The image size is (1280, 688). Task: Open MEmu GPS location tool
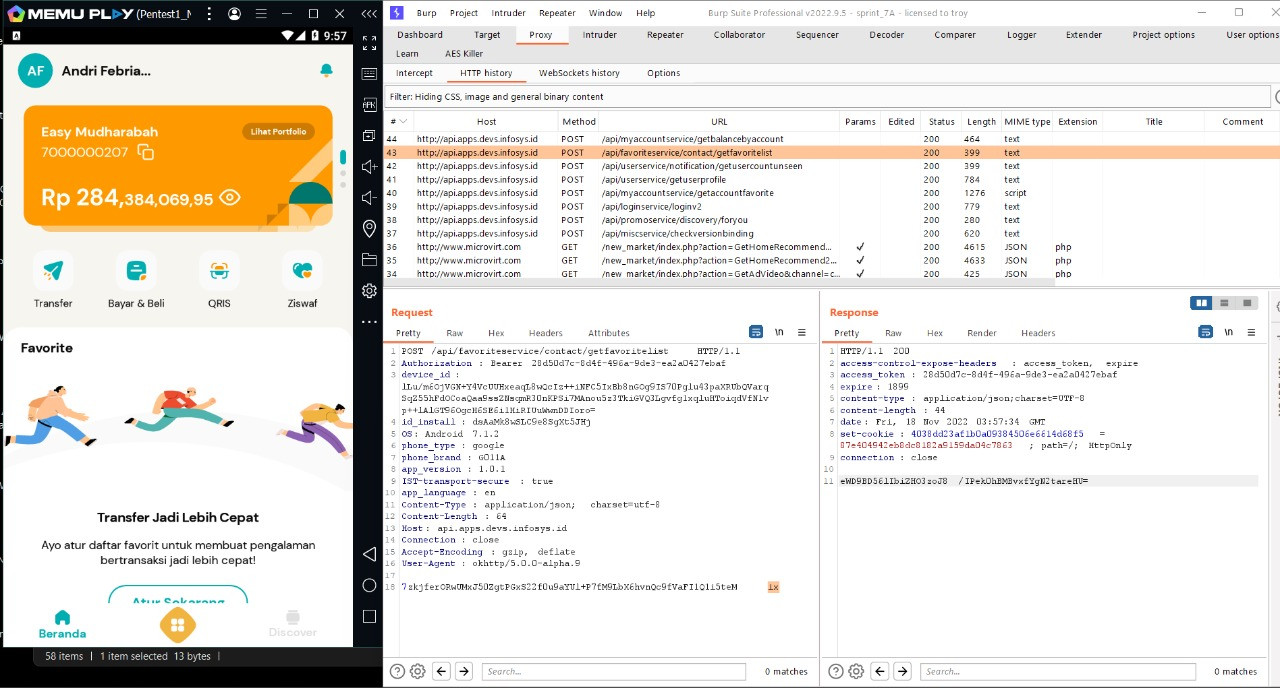click(x=369, y=228)
